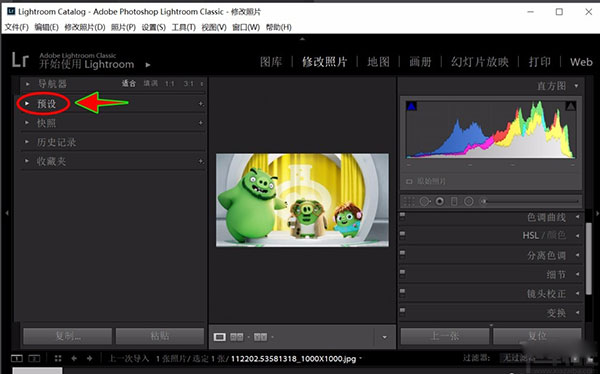Add snapshot with 快照 plus icon
600x374 pixels.
[201, 123]
